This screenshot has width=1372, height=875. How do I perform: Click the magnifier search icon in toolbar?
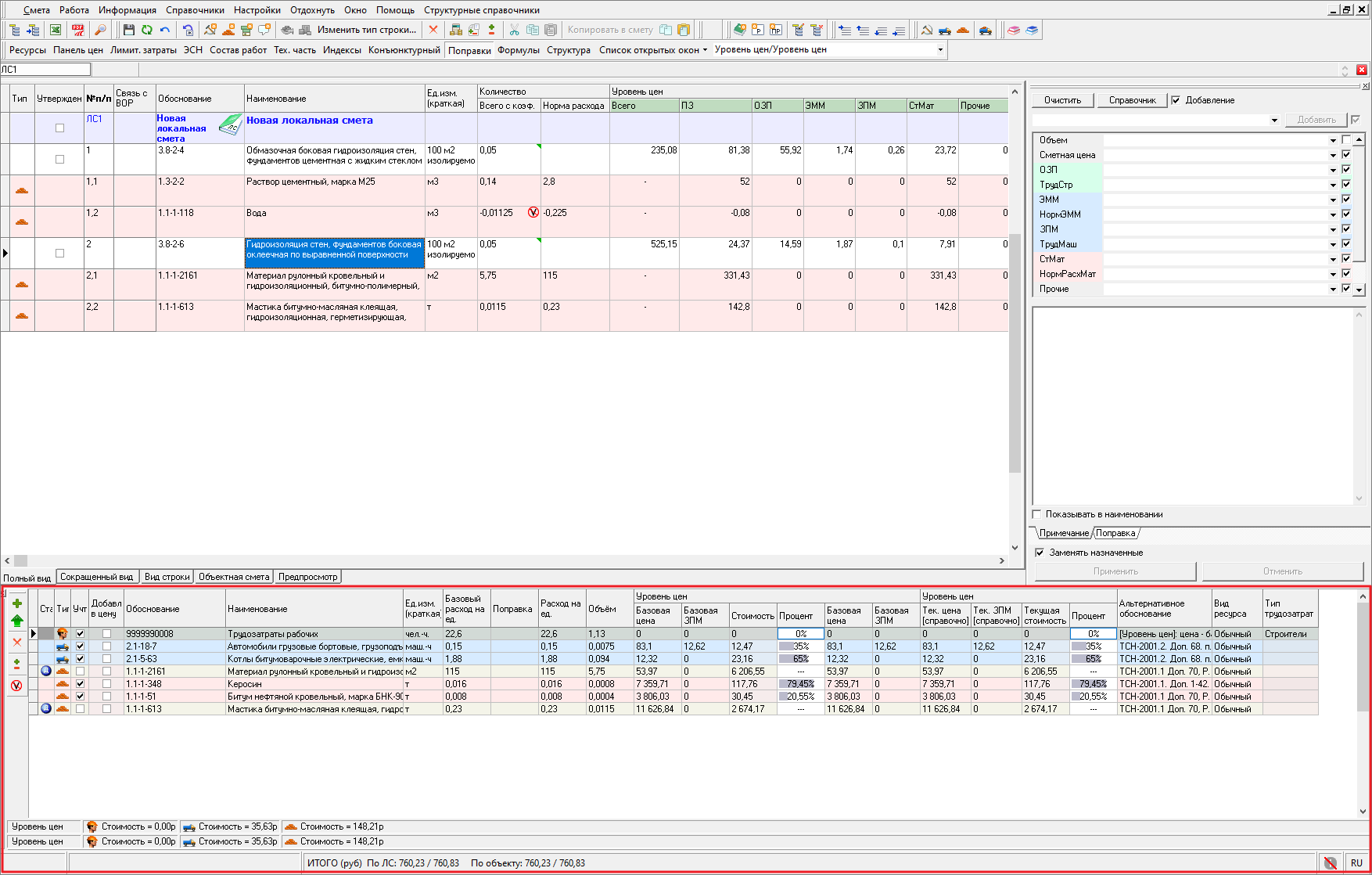tap(100, 30)
